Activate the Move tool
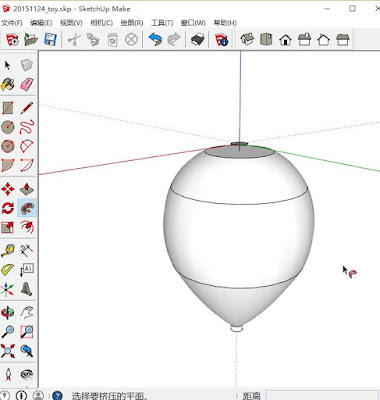This screenshot has height=400, width=380. [x=8, y=189]
